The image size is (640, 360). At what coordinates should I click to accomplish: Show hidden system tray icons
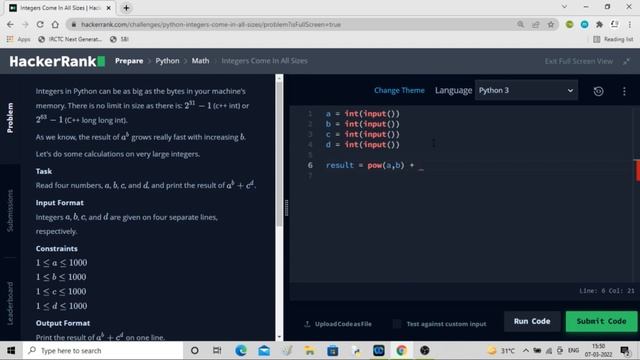click(x=526, y=351)
